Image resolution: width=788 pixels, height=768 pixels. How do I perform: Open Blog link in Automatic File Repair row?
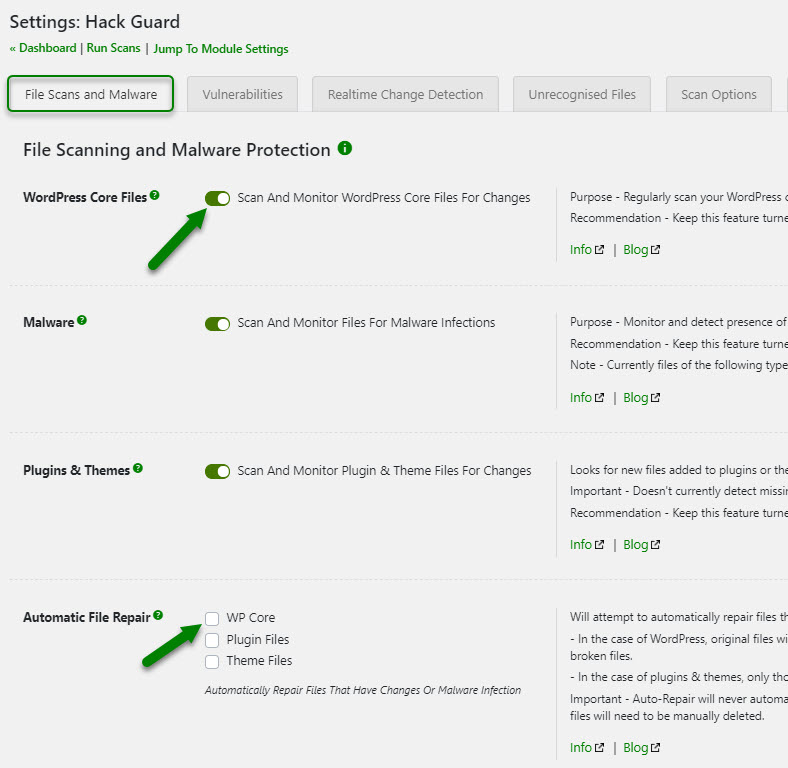641,747
